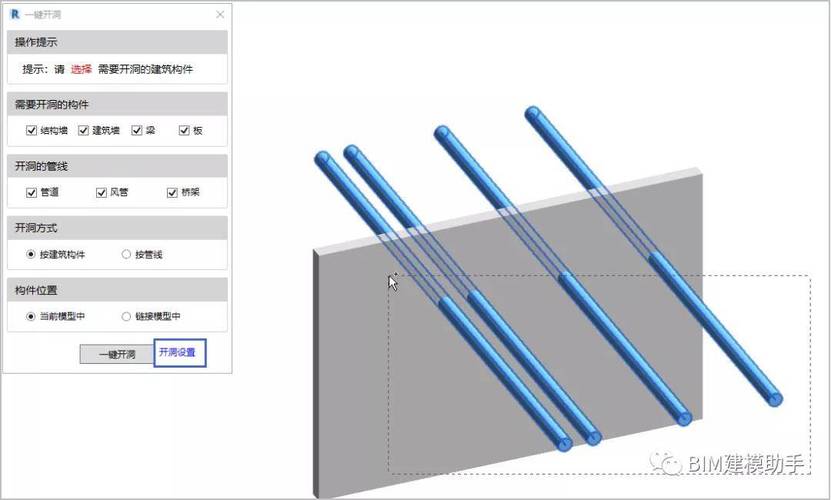This screenshot has height=500, width=831.
Task: Select the 按建筑构件 radio option
Action: 31,255
